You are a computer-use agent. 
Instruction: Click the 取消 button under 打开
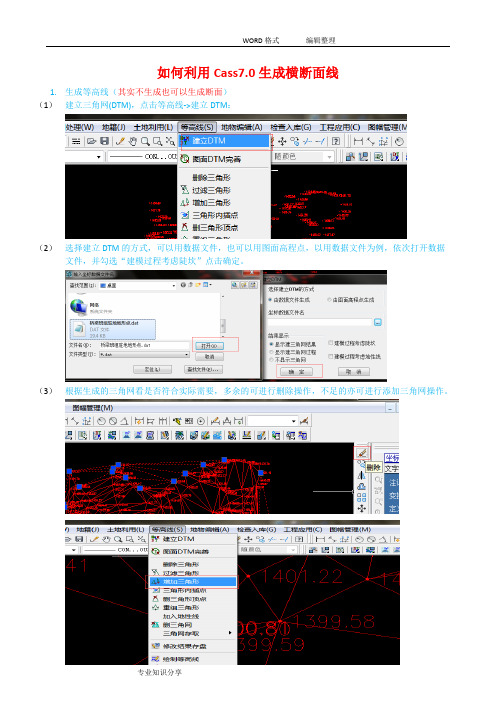[x=209, y=356]
